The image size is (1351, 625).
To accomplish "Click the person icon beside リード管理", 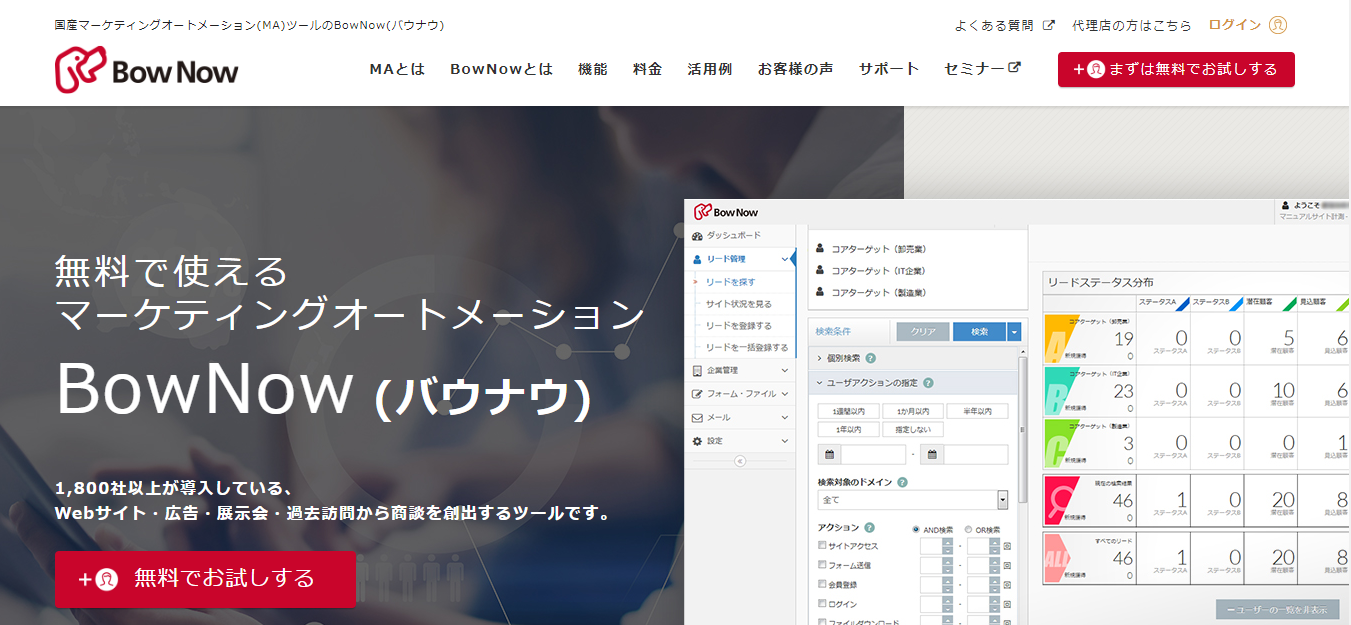I will [x=698, y=259].
